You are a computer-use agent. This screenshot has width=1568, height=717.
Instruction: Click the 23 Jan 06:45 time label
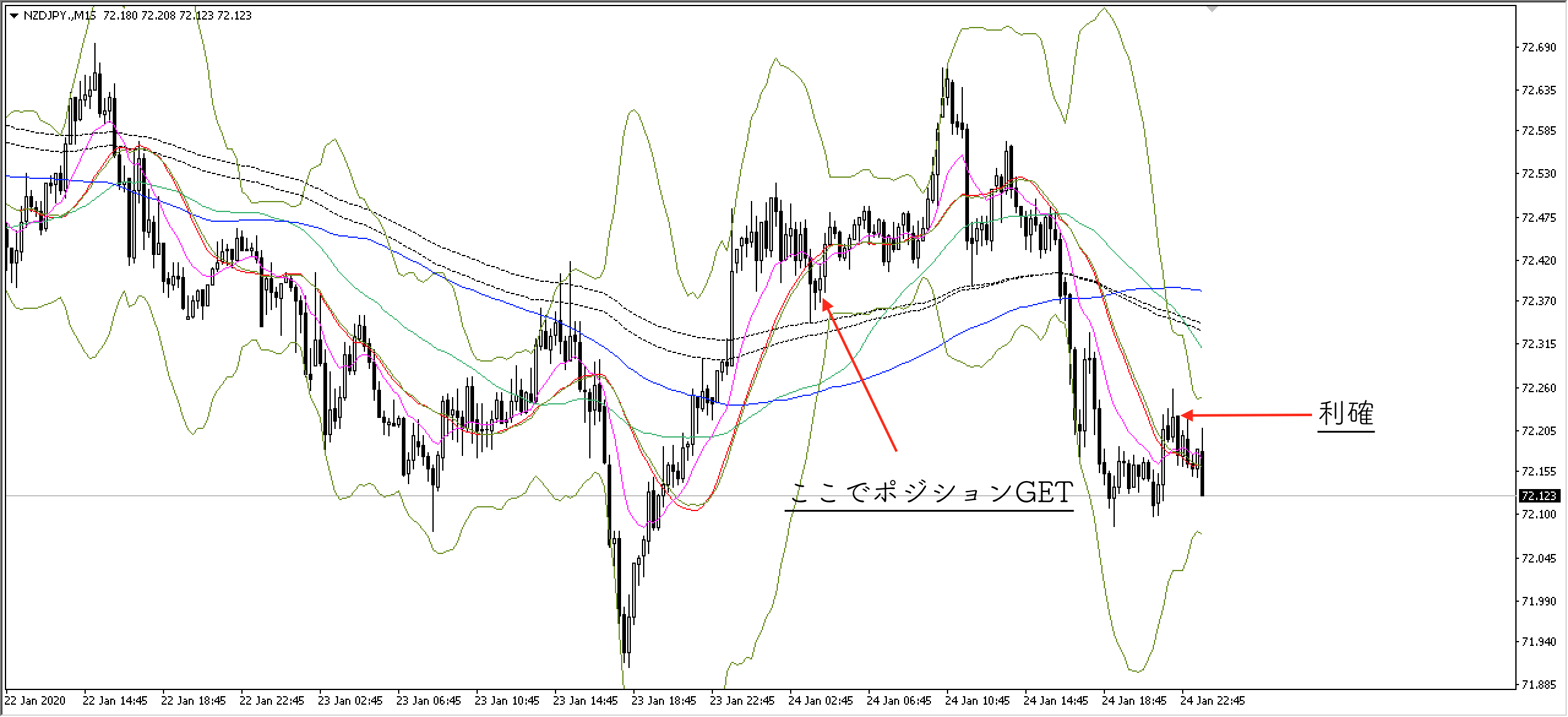pyautogui.click(x=428, y=700)
